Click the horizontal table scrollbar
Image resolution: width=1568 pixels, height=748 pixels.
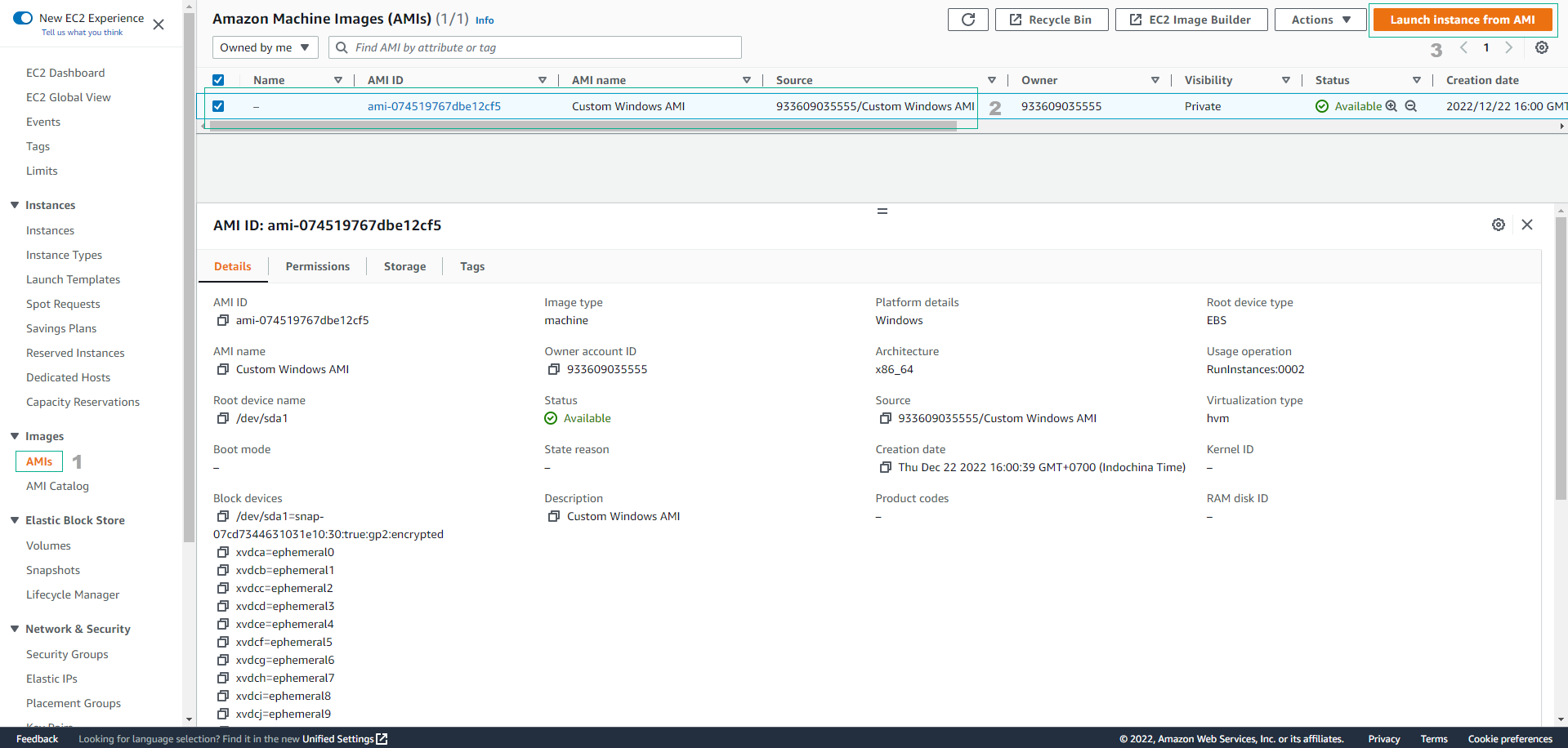click(x=583, y=127)
